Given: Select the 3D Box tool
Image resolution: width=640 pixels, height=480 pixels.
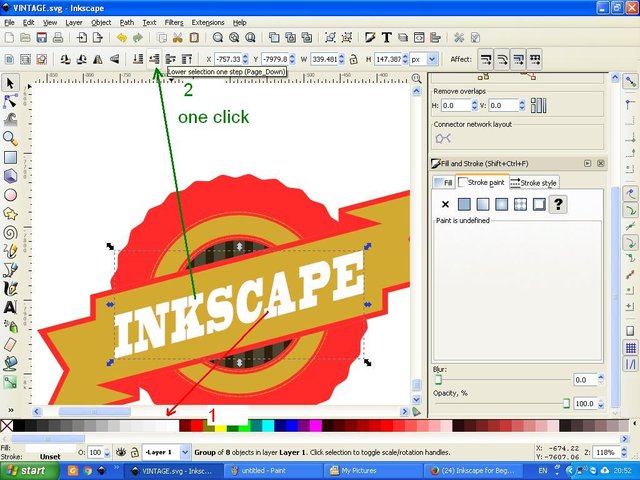Looking at the screenshot, I should click(x=10, y=176).
